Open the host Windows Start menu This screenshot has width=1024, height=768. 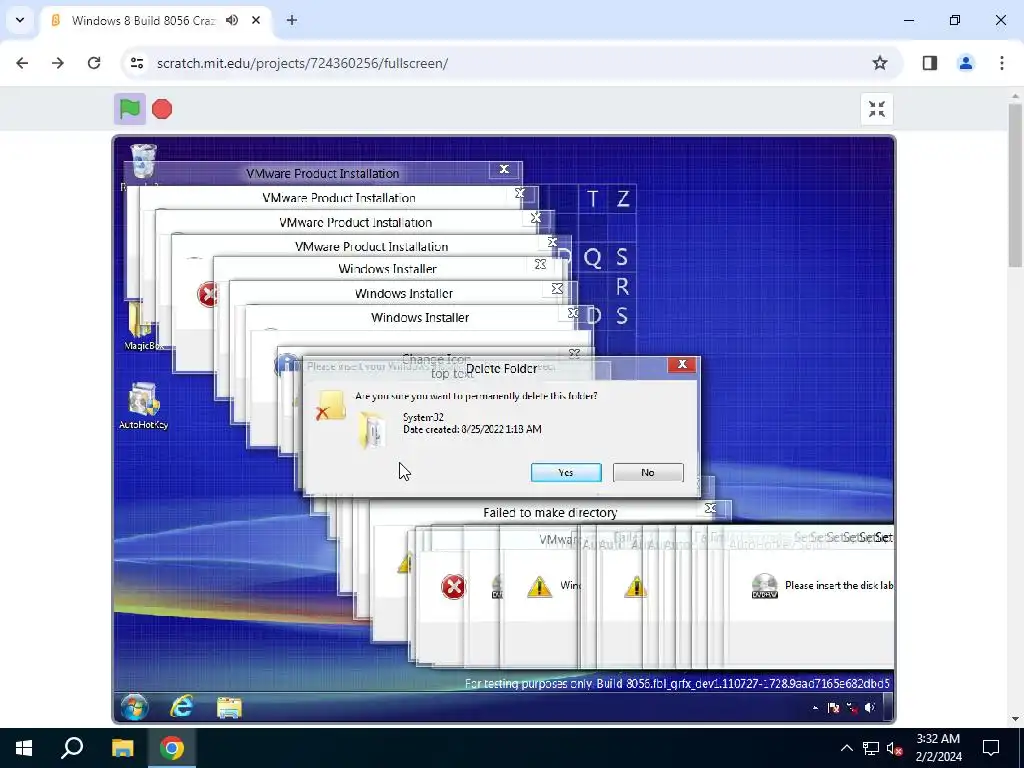[x=24, y=748]
